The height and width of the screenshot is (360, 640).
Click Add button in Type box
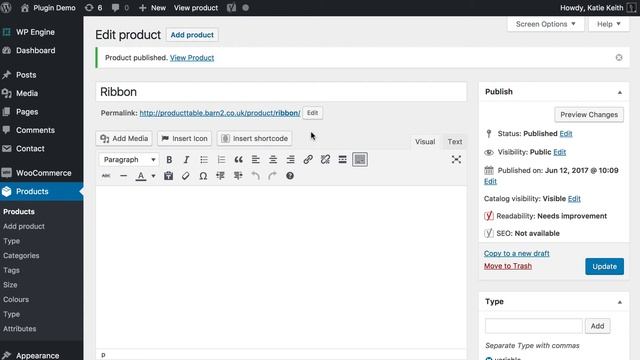tap(598, 326)
